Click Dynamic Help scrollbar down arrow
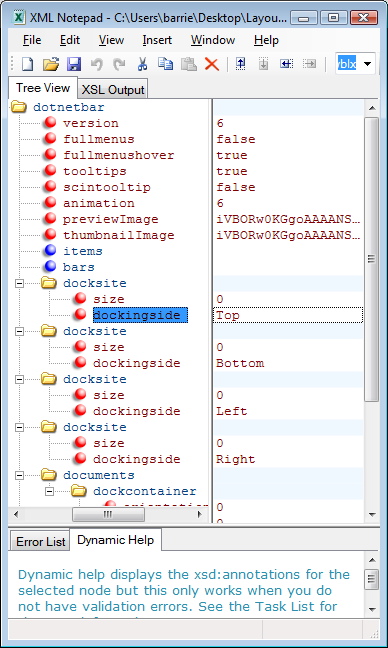 pos(372,609)
